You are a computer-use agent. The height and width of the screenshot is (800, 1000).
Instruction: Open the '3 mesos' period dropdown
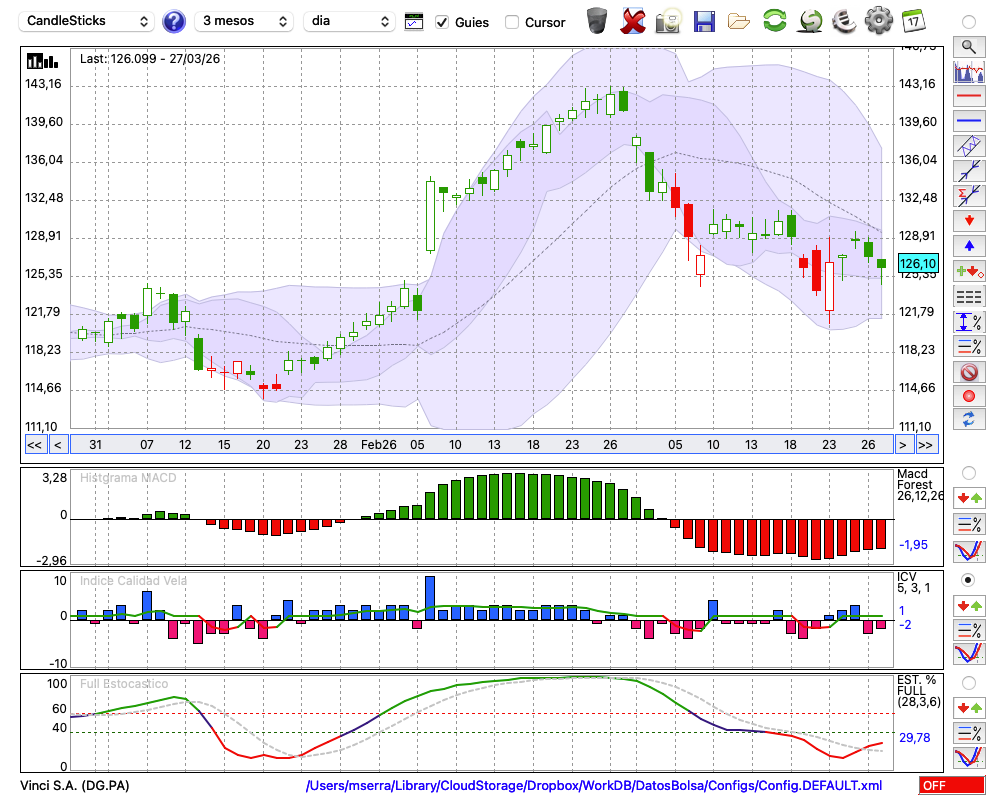click(x=244, y=21)
